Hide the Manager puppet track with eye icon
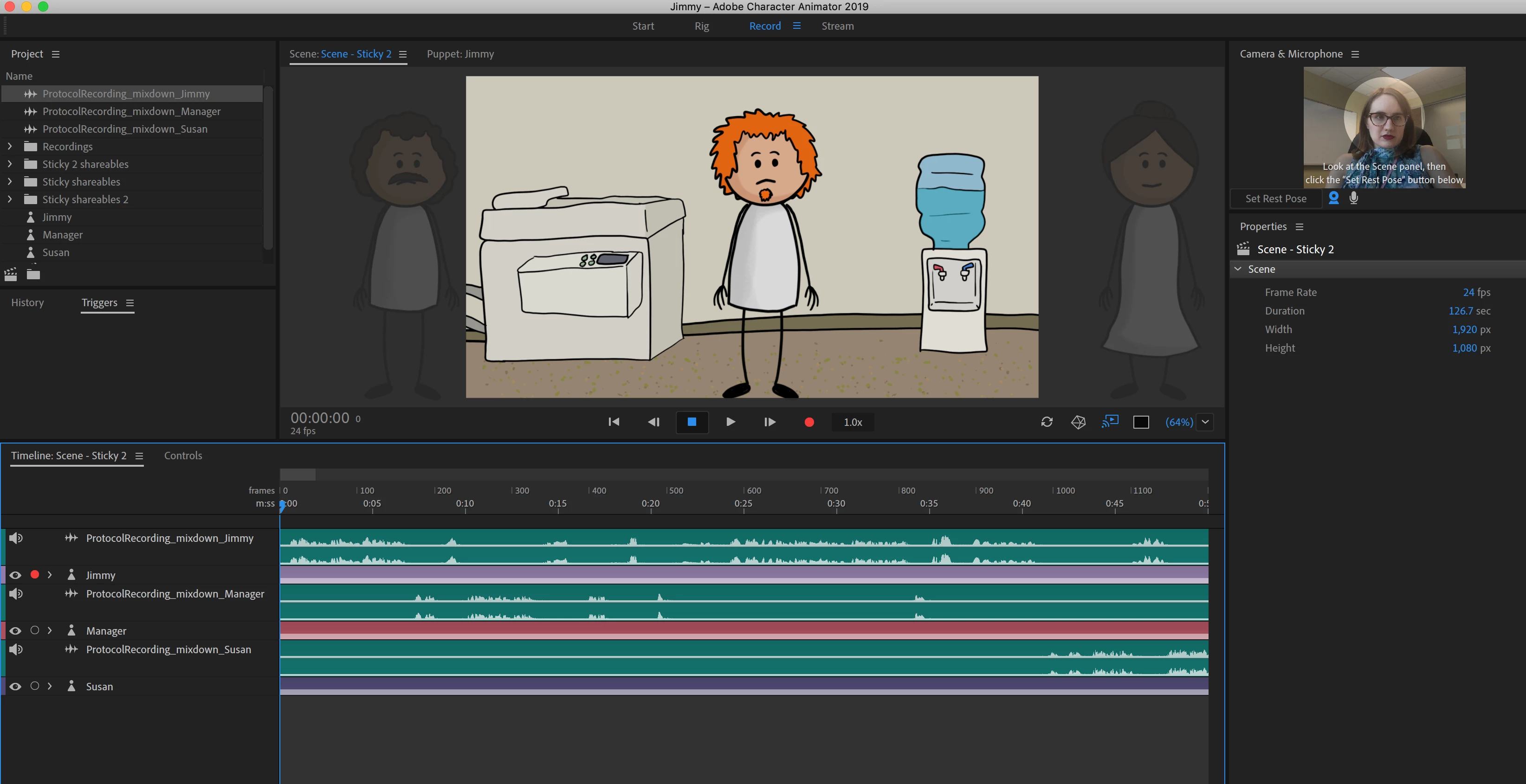Image resolution: width=1526 pixels, height=784 pixels. tap(15, 630)
